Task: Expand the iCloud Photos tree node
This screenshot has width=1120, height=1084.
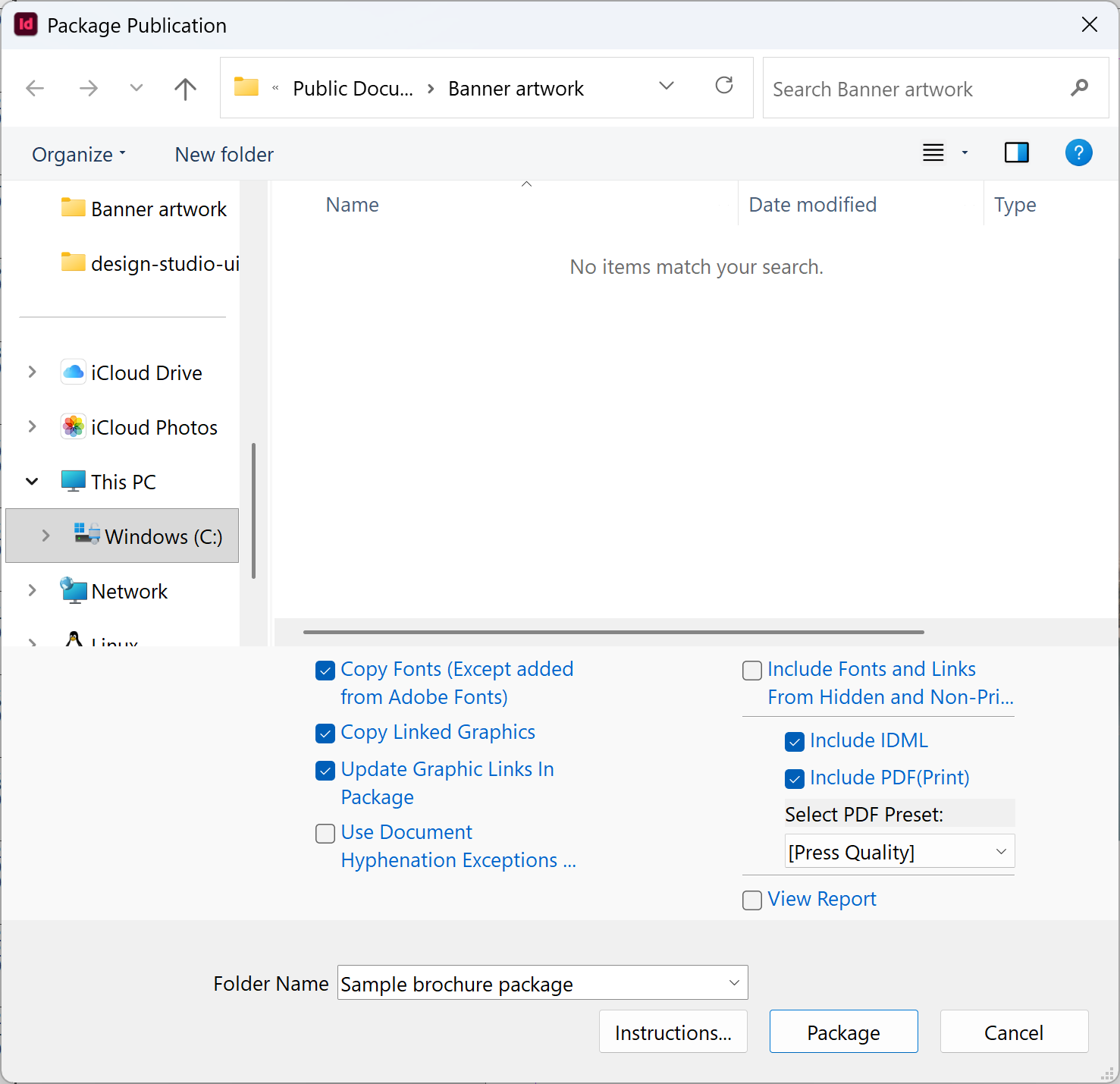Action: pos(32,426)
